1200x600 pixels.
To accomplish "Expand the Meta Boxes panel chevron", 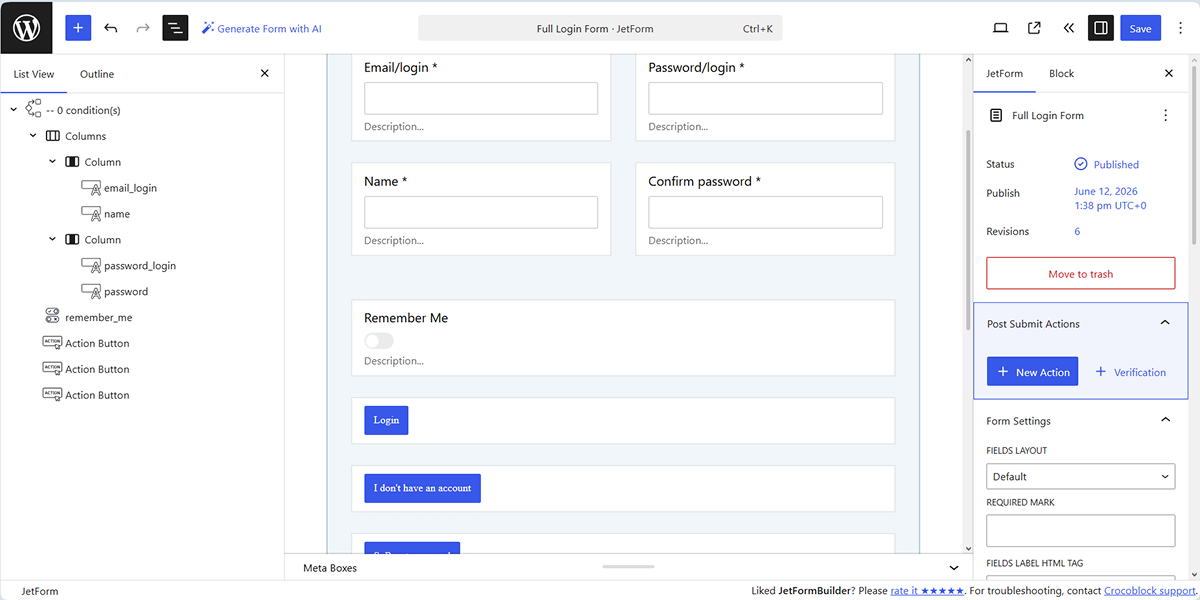I will tap(953, 568).
